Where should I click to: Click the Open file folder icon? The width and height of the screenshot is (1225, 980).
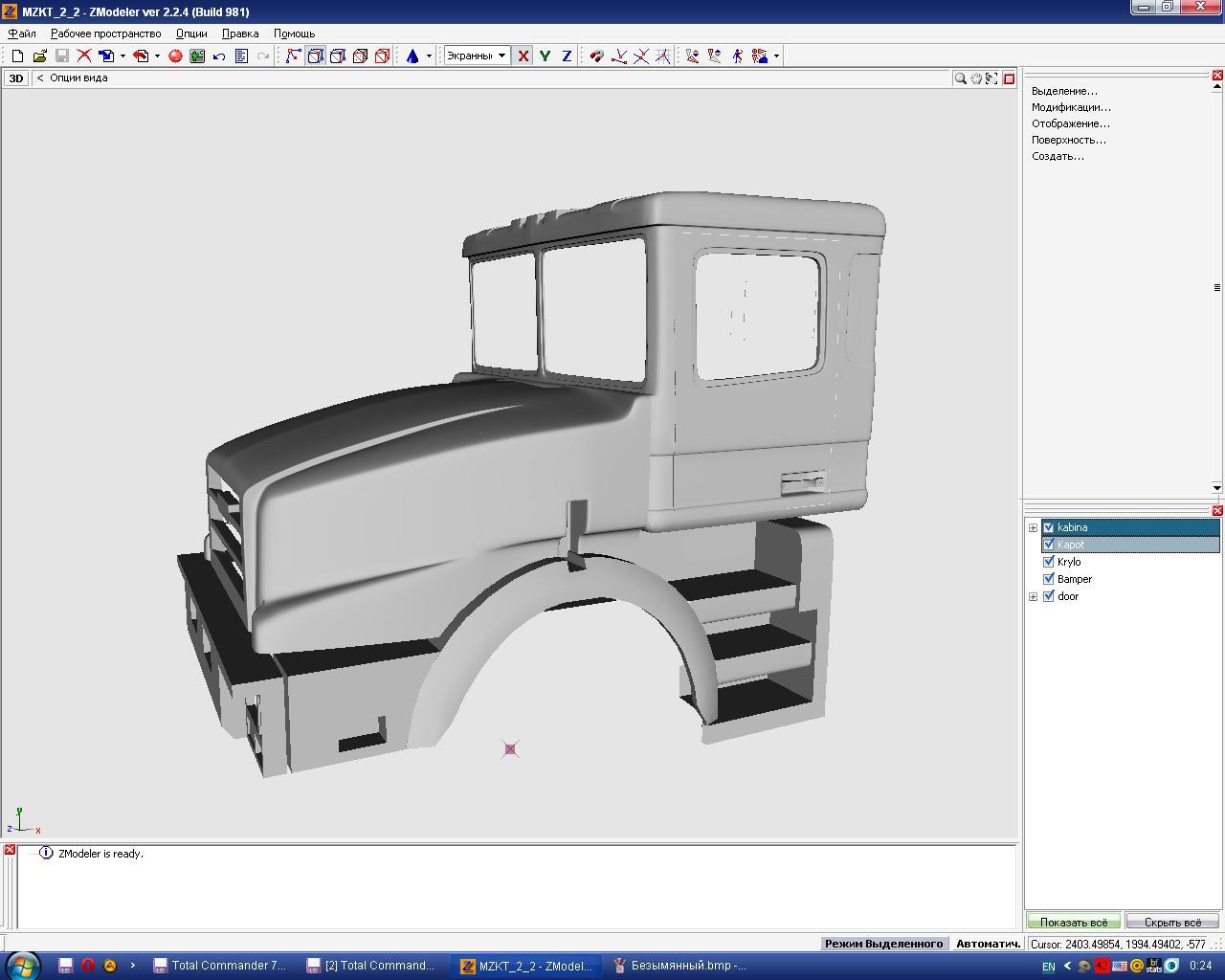pos(39,56)
